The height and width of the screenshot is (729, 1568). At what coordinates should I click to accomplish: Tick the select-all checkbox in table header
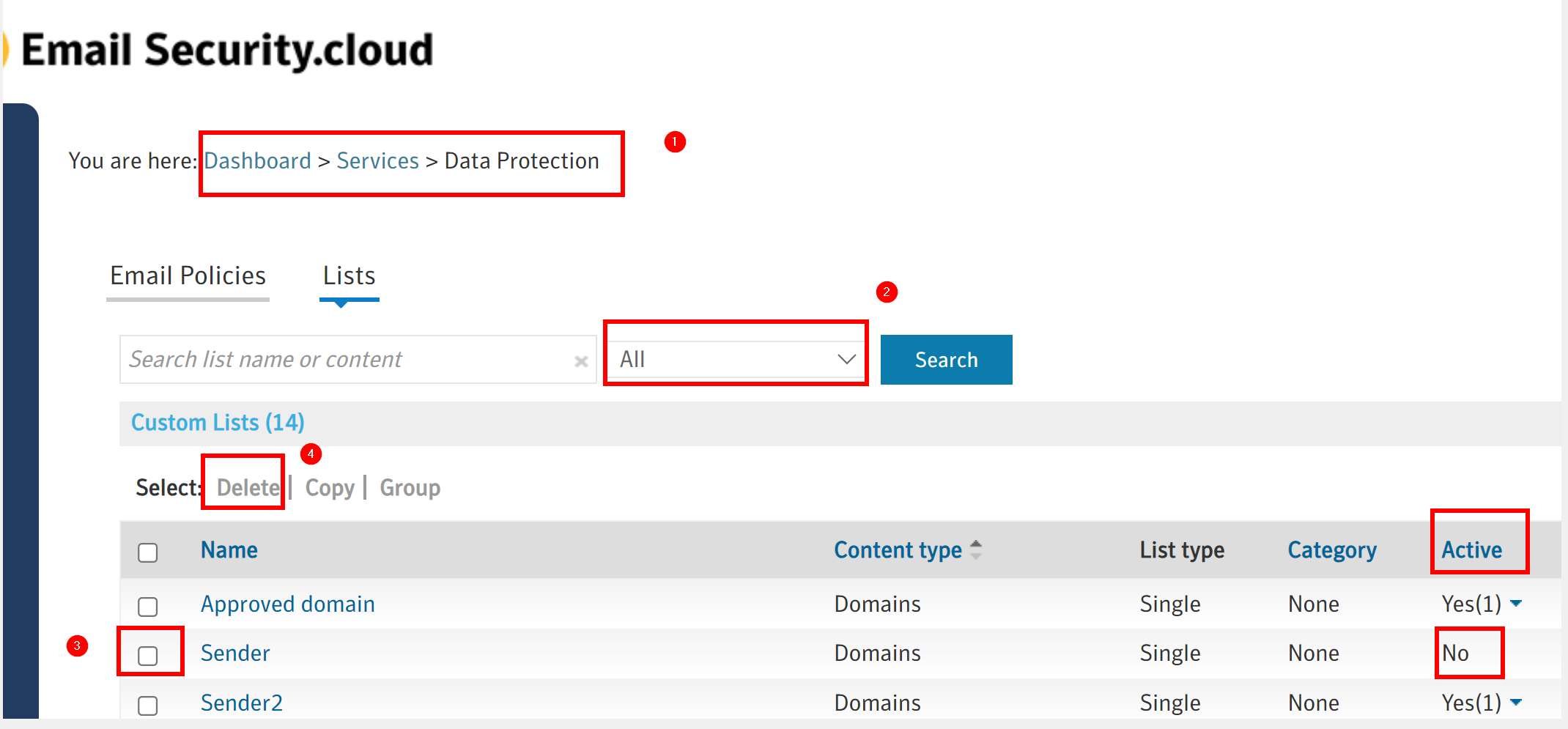pos(148,552)
